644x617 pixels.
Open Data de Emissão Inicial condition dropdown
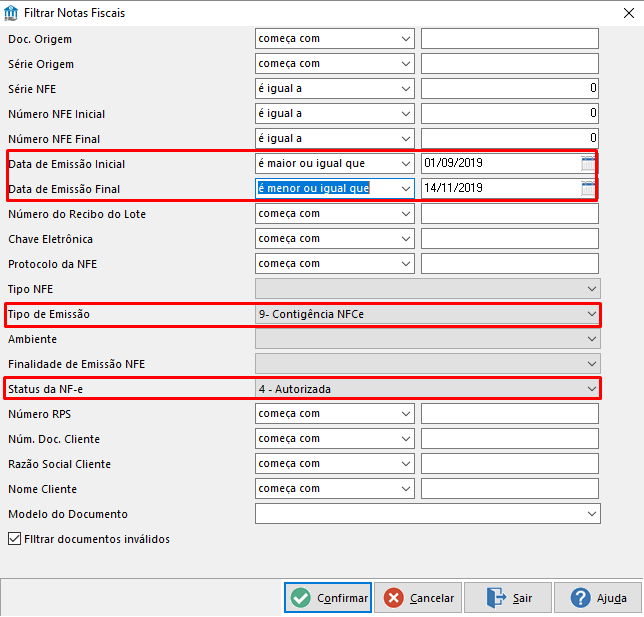(335, 163)
